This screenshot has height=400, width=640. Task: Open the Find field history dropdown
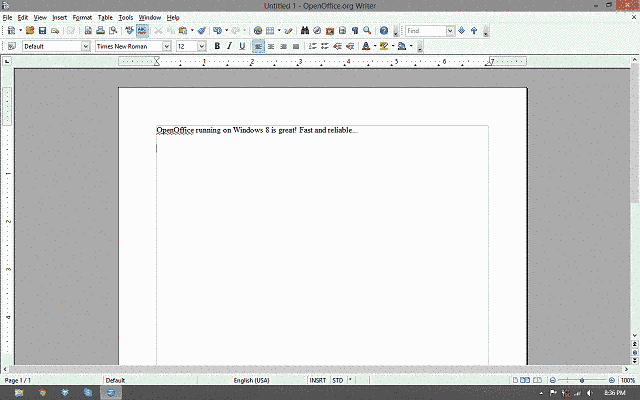click(450, 31)
